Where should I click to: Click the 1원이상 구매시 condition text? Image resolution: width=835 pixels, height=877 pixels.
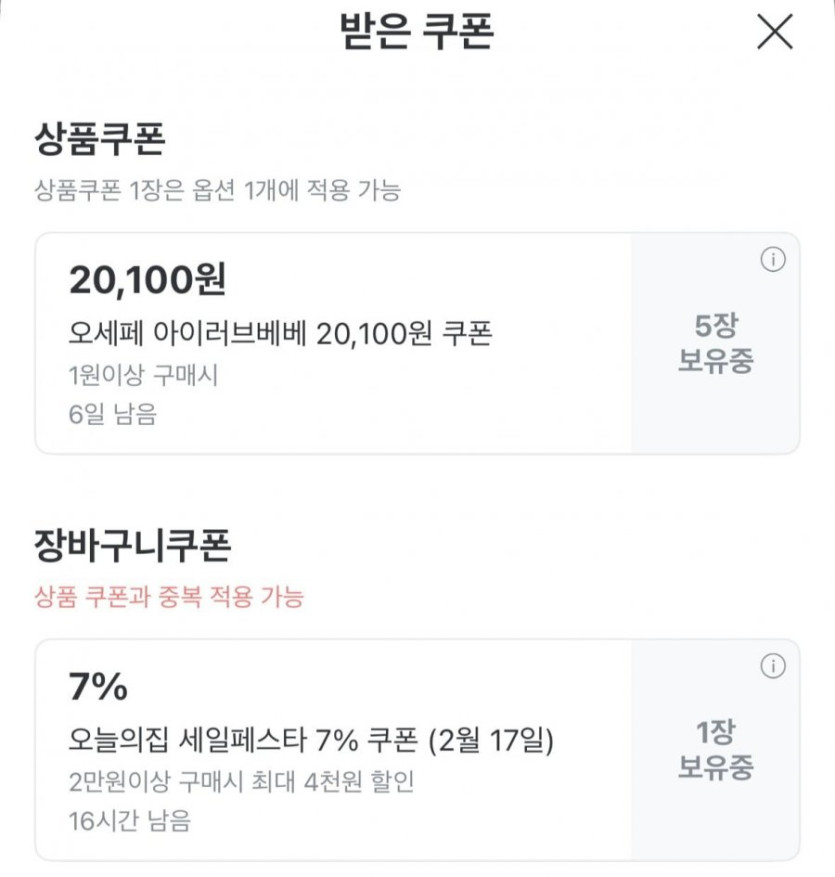pos(143,377)
